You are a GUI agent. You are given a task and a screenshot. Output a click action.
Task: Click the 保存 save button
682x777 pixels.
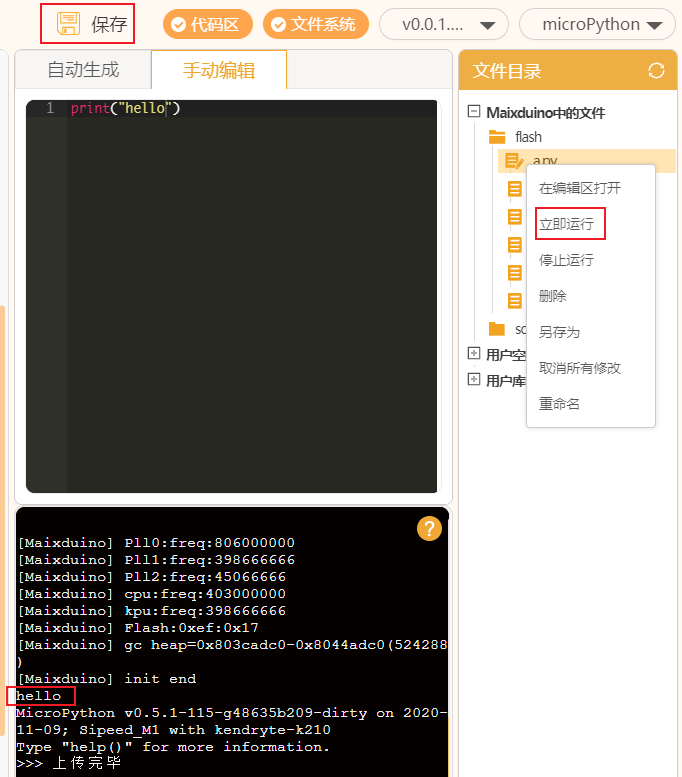tap(88, 24)
